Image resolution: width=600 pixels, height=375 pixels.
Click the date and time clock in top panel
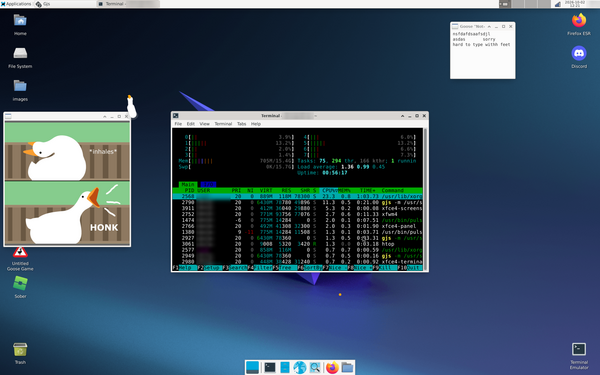(574, 4)
